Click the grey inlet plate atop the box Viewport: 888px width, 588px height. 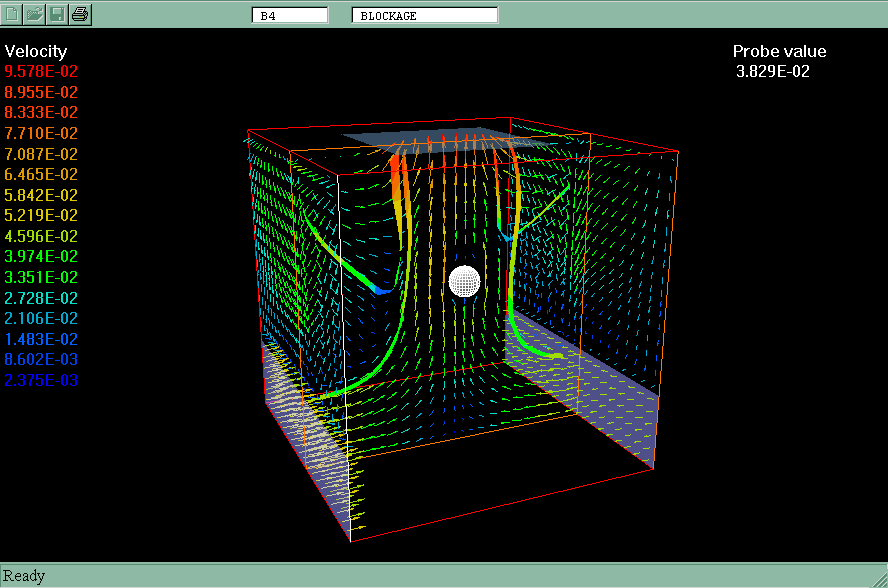click(x=440, y=142)
